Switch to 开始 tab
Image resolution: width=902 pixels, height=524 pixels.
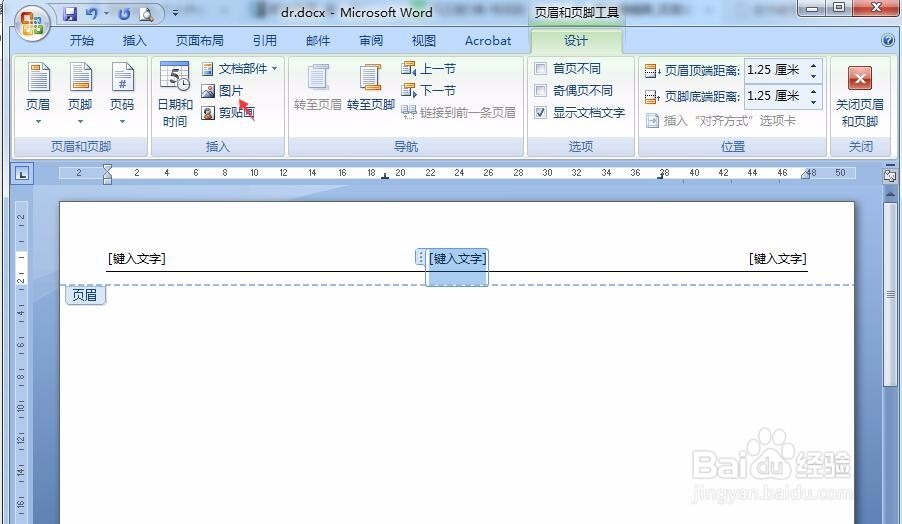[x=82, y=40]
